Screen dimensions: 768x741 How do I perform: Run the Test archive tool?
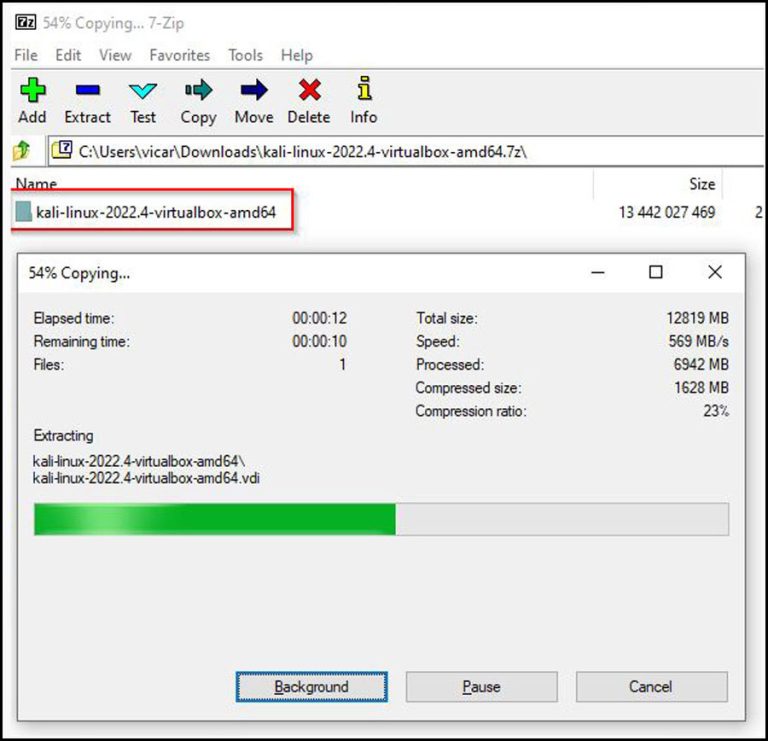coord(143,92)
